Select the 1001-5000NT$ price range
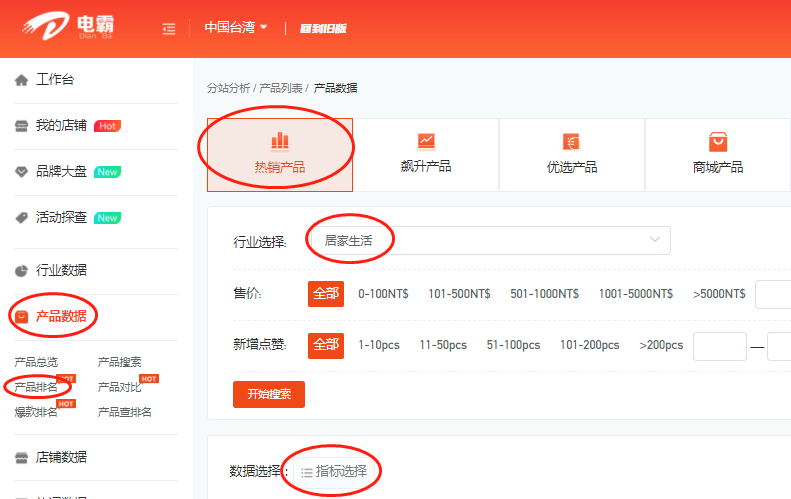This screenshot has height=499, width=791. [x=636, y=294]
